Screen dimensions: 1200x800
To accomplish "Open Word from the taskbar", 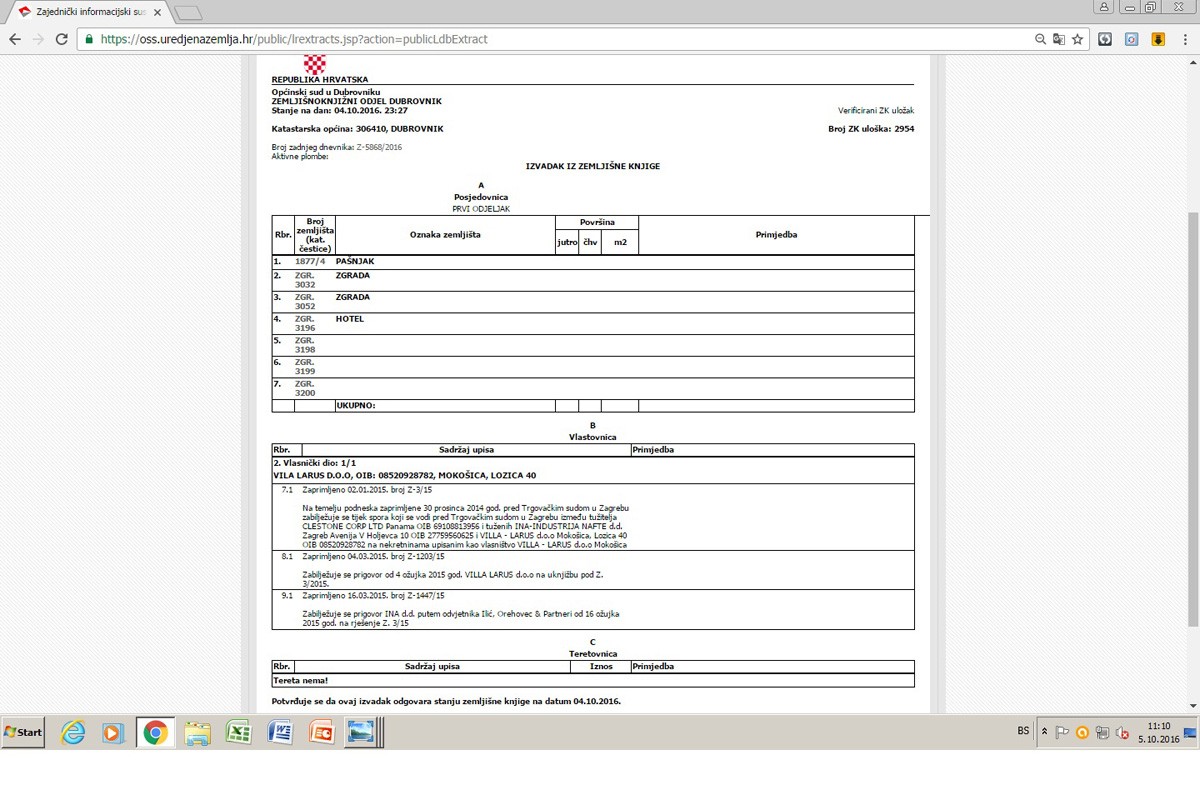I will [x=280, y=733].
